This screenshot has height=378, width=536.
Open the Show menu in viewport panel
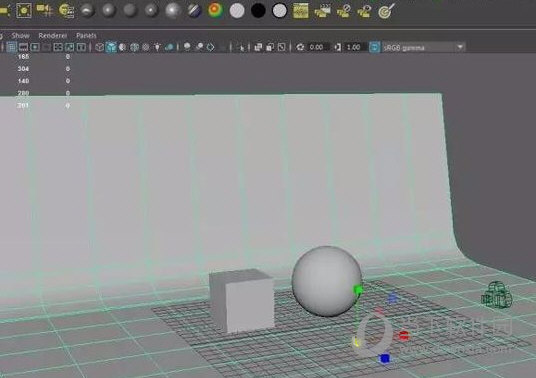[x=21, y=36]
